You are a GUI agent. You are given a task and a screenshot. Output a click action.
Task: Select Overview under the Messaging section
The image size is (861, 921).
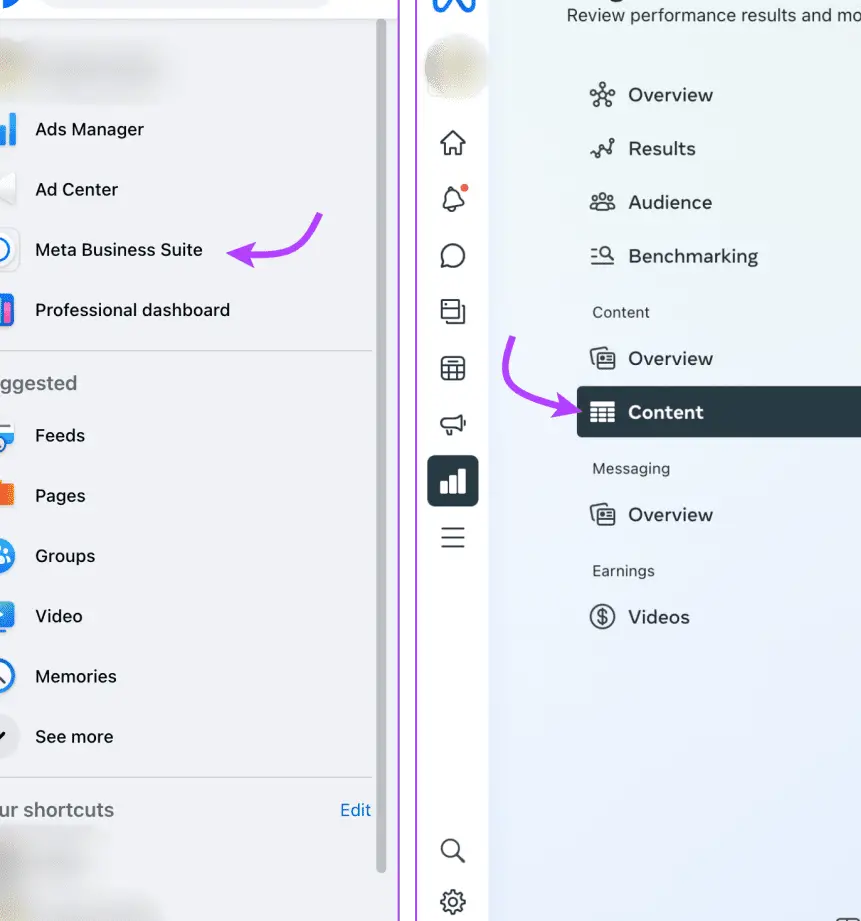click(670, 515)
